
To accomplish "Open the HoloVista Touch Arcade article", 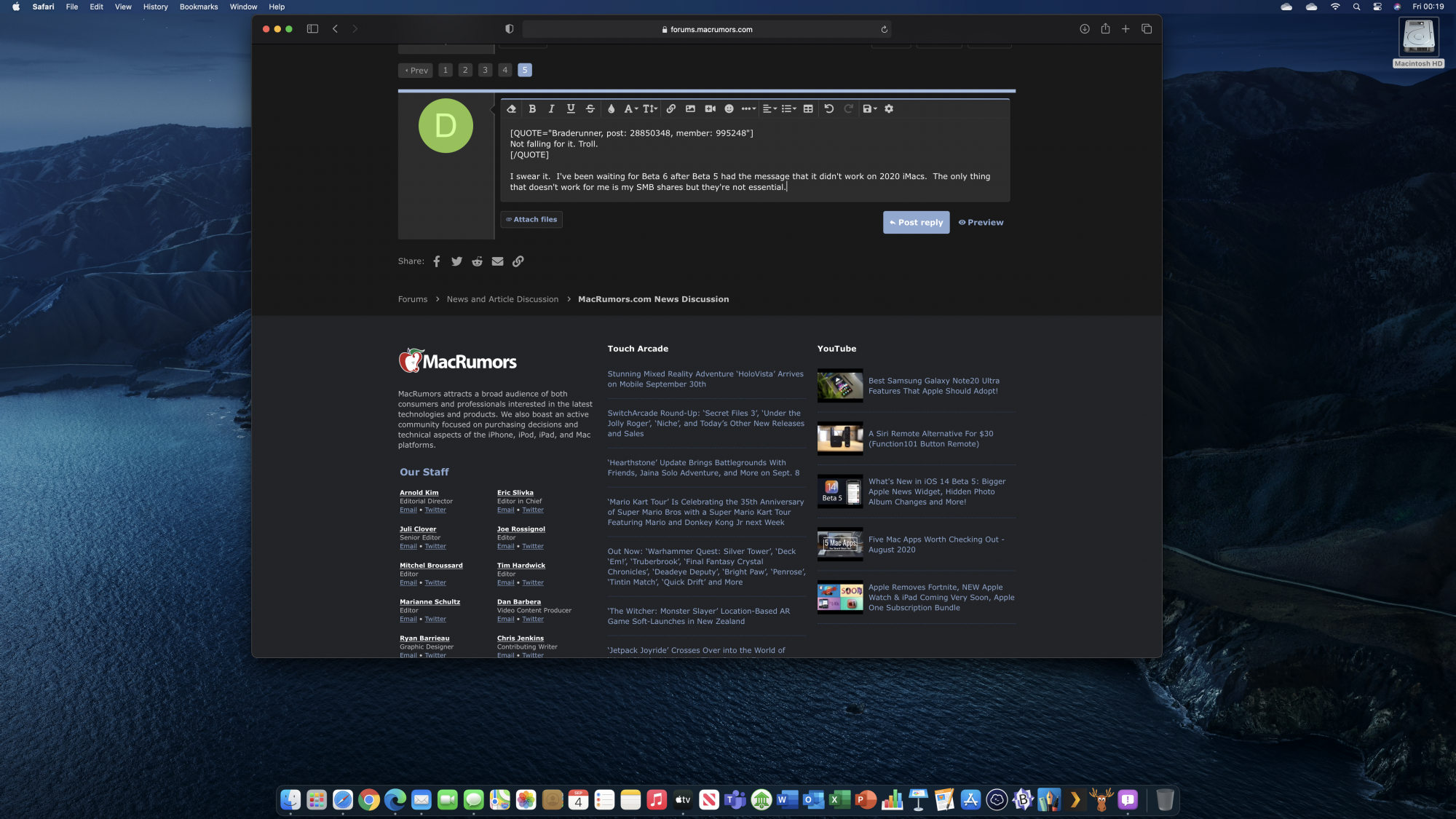I will pyautogui.click(x=705, y=379).
